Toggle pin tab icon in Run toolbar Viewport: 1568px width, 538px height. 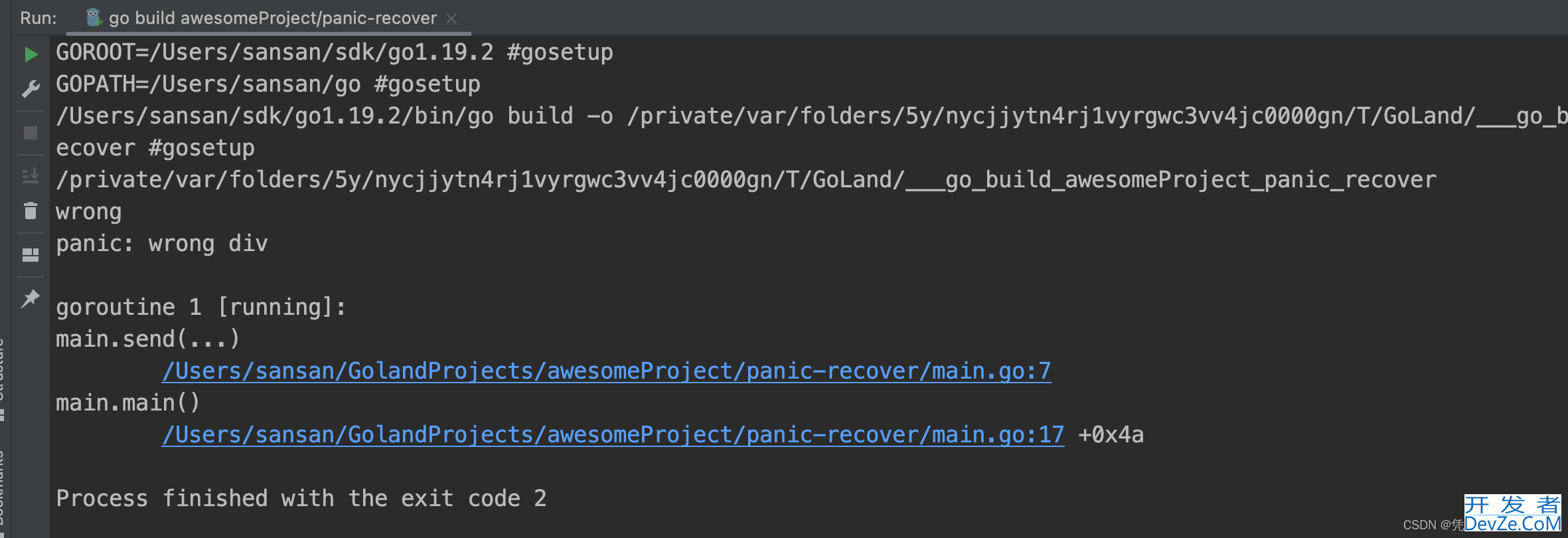31,298
